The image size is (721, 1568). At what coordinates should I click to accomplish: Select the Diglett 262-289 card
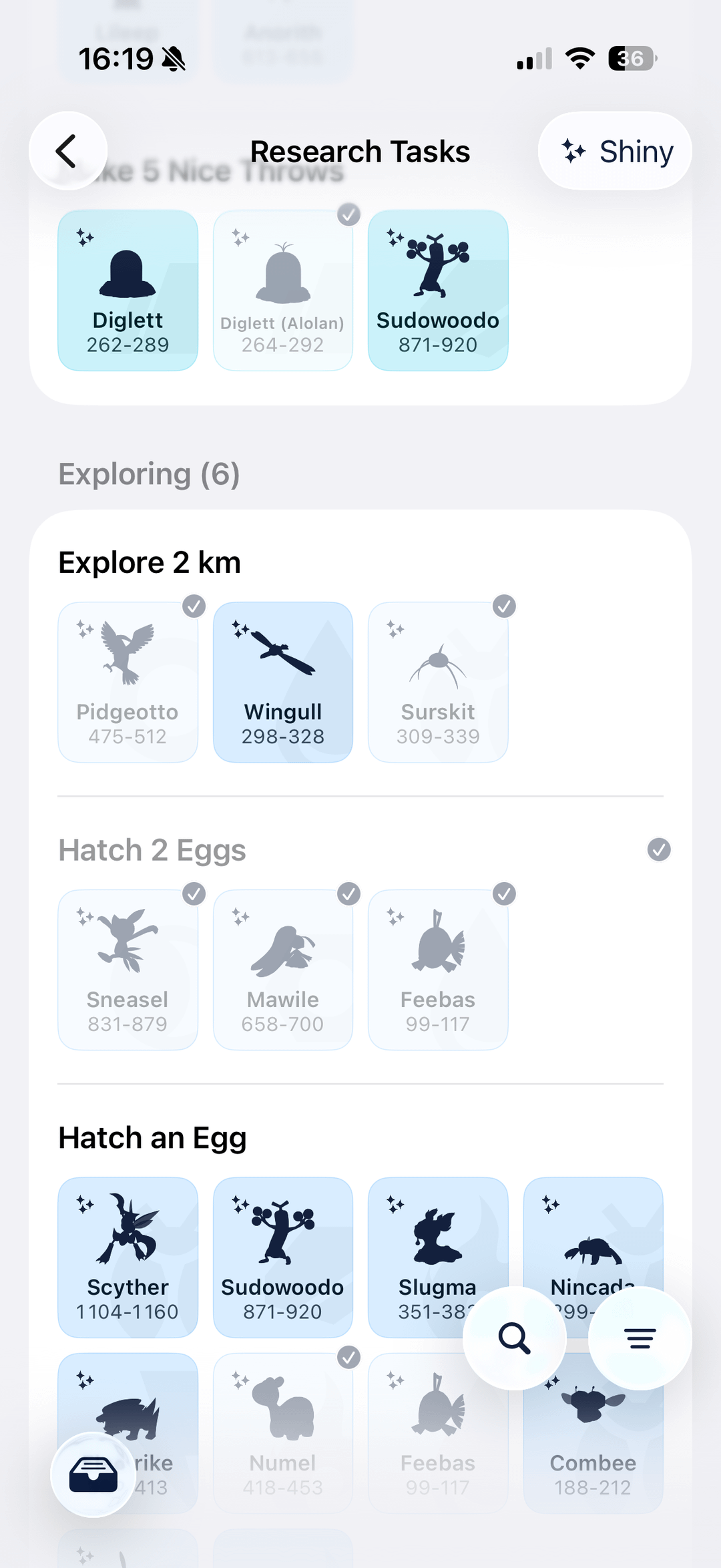(x=128, y=290)
